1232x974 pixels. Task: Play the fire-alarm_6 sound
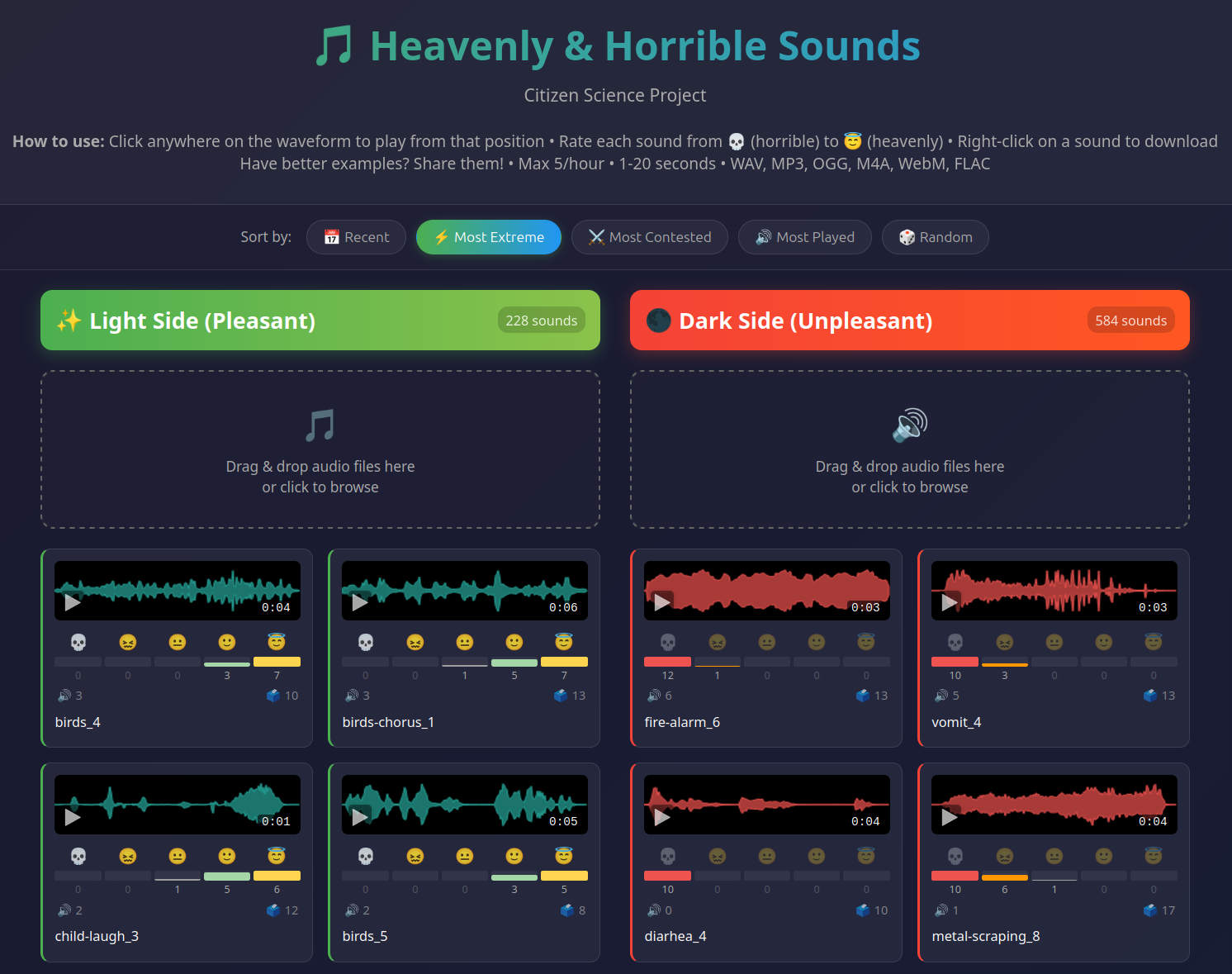[x=662, y=602]
